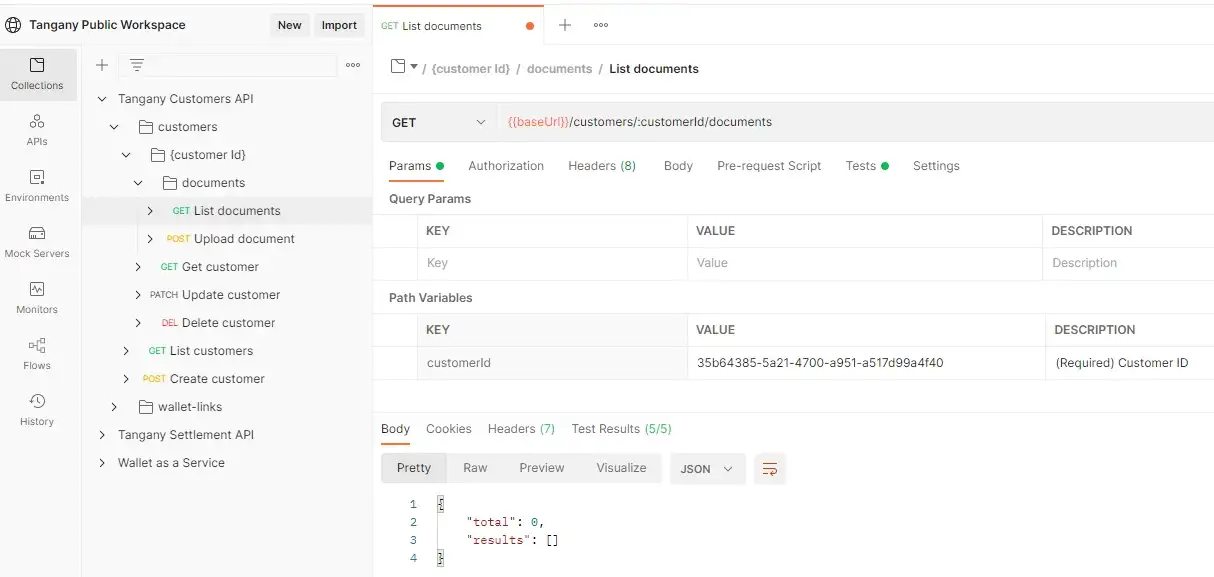
Task: Click the New button
Action: point(289,25)
